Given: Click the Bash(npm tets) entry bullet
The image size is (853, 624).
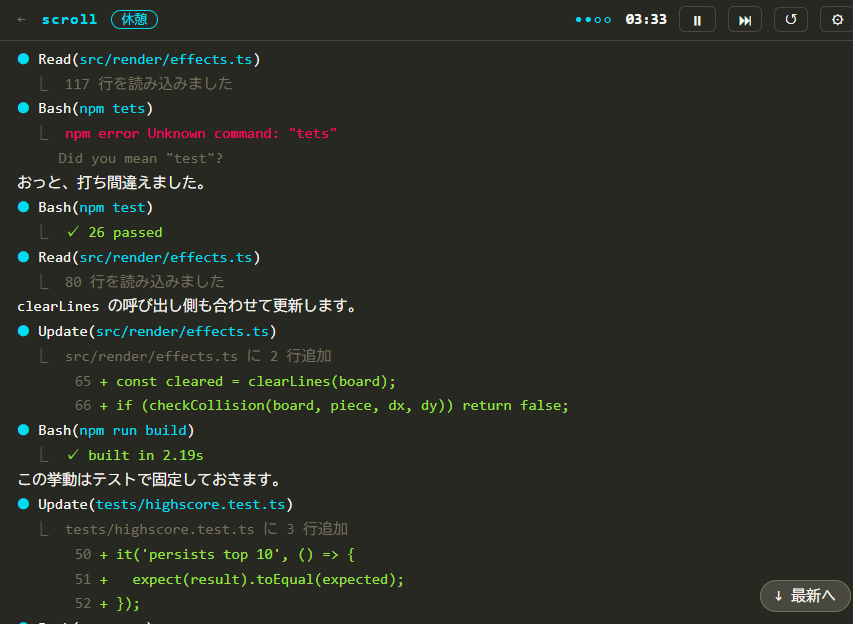Looking at the screenshot, I should click(x=23, y=108).
